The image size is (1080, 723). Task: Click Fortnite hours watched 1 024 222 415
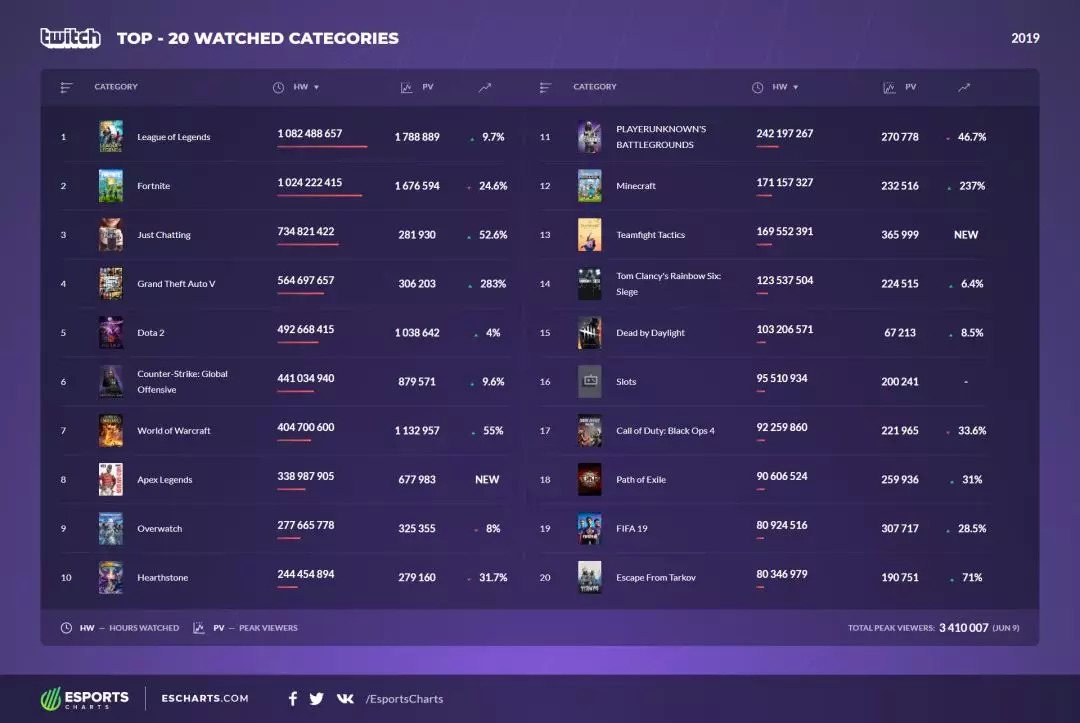coord(310,182)
